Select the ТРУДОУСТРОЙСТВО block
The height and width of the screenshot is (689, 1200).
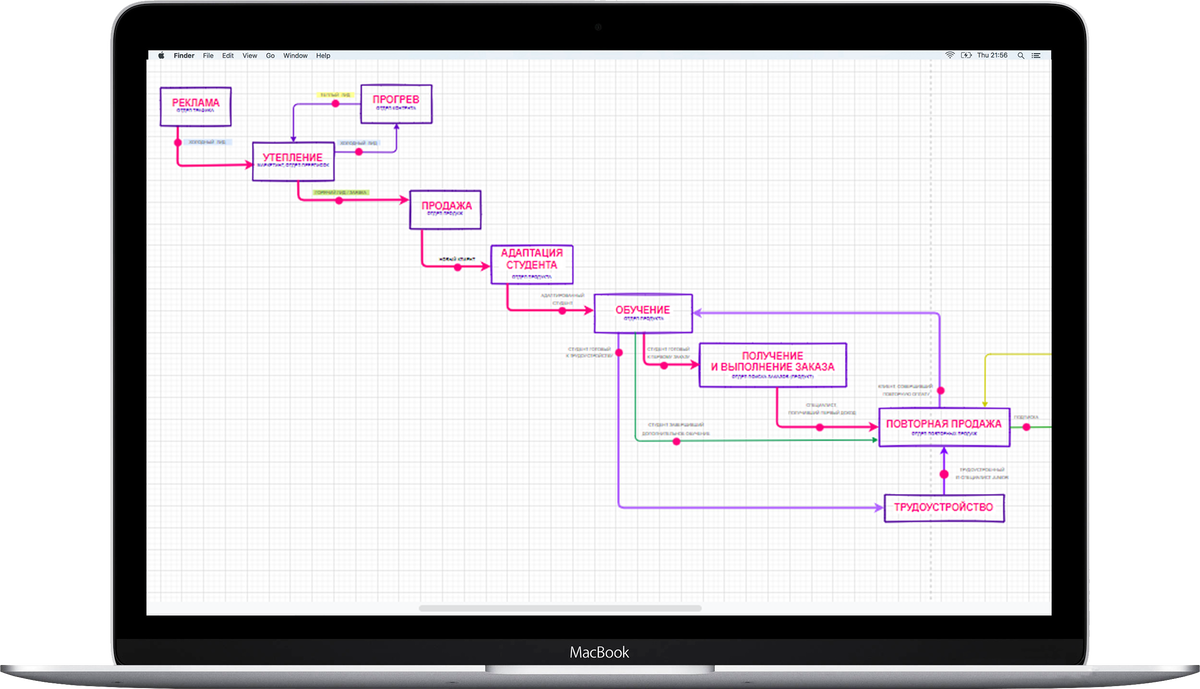coord(944,508)
